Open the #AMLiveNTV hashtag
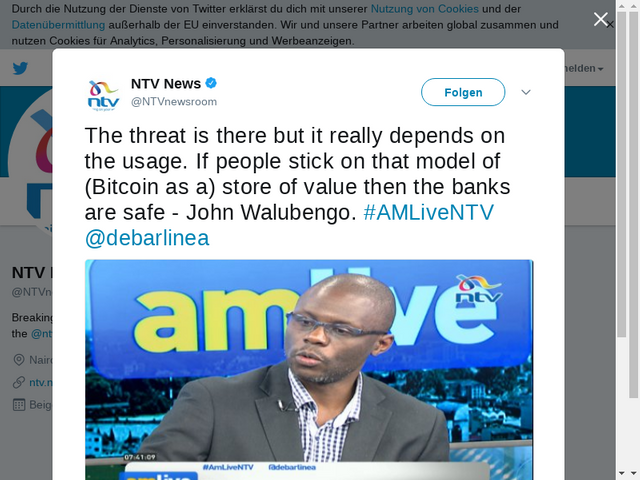The height and width of the screenshot is (480, 640). coord(429,212)
